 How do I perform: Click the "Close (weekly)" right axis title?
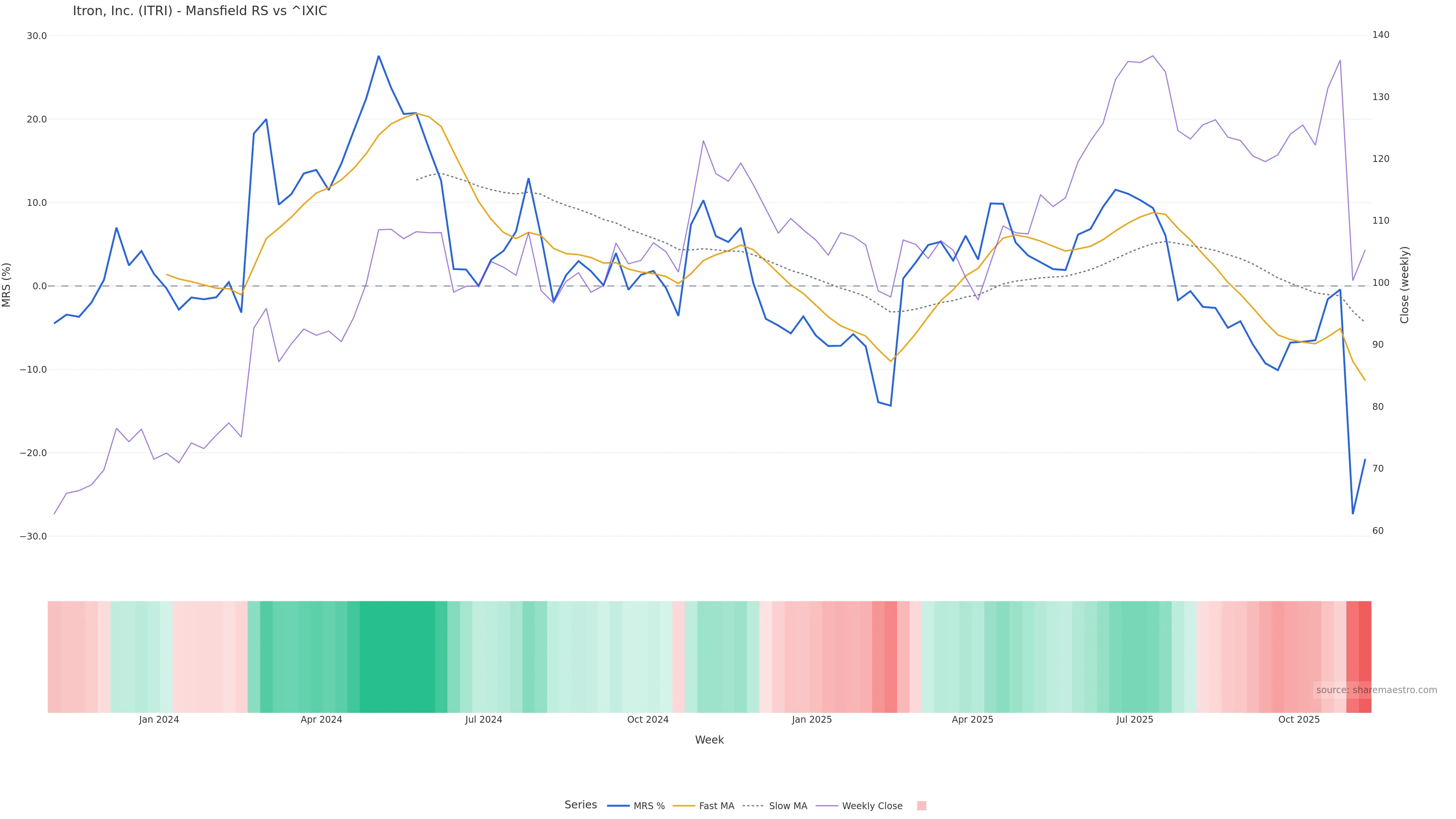(1404, 285)
